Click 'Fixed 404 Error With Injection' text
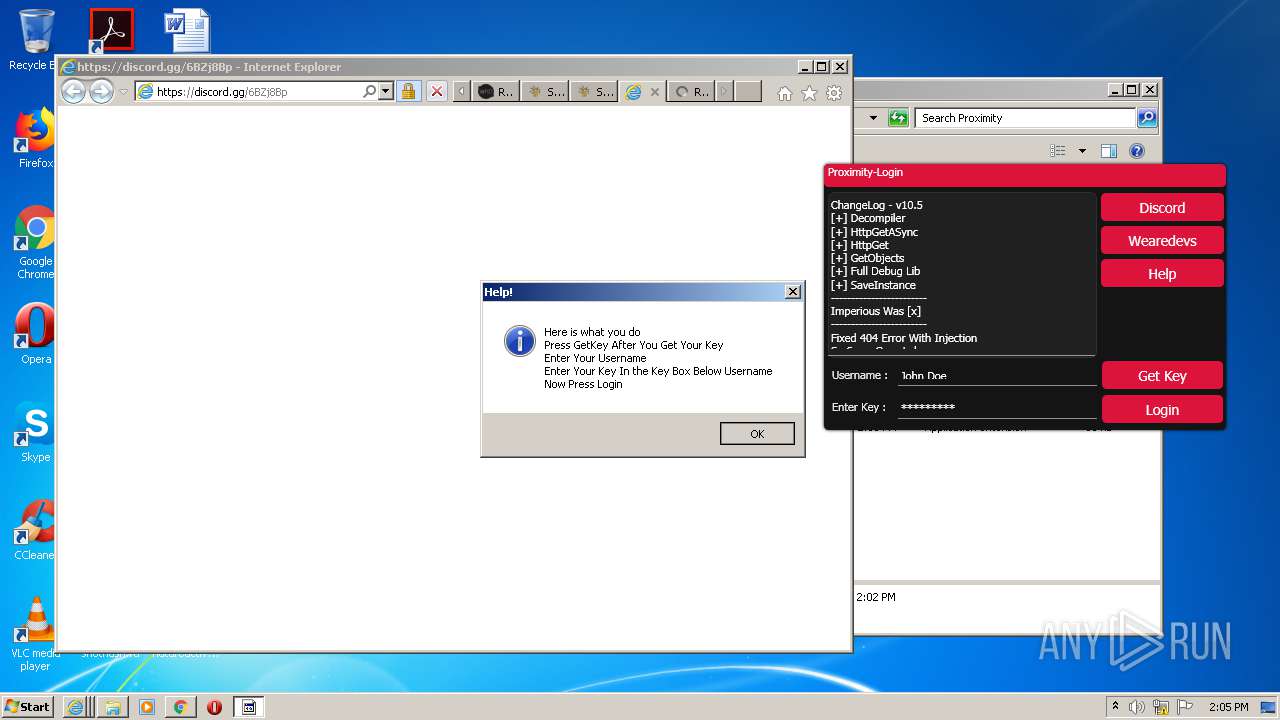The image size is (1280, 720). point(904,338)
